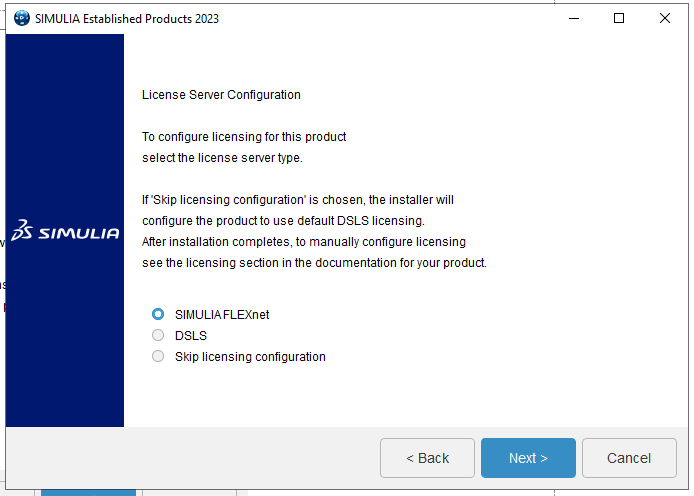Click the SIMULIA installer title bar icon
Viewport: 694px width, 496px height.
(x=22, y=18)
